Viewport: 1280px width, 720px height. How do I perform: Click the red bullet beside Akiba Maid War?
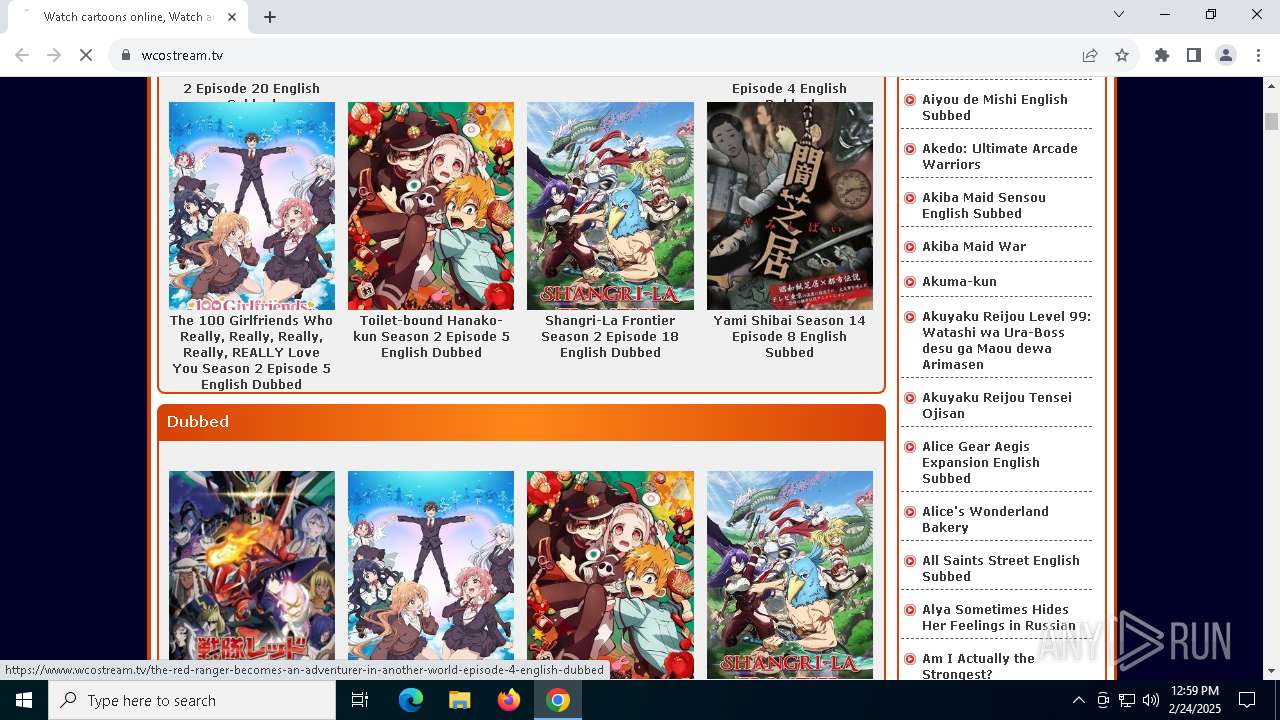pyautogui.click(x=910, y=247)
